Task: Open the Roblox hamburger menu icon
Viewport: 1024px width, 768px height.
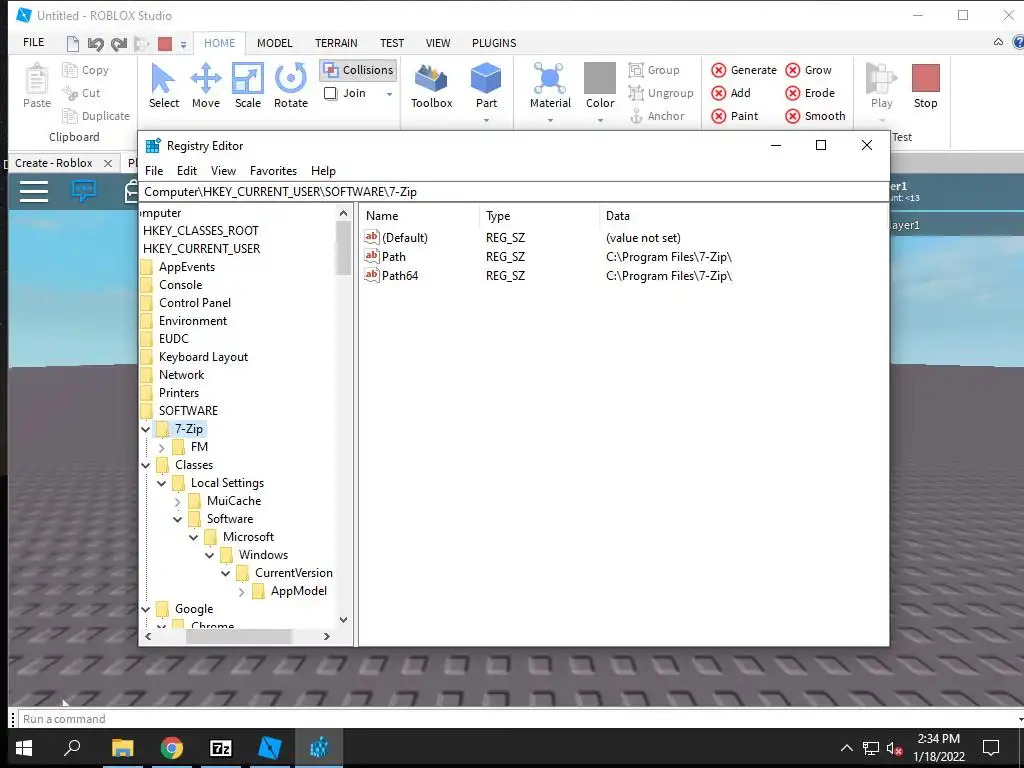Action: (x=34, y=191)
